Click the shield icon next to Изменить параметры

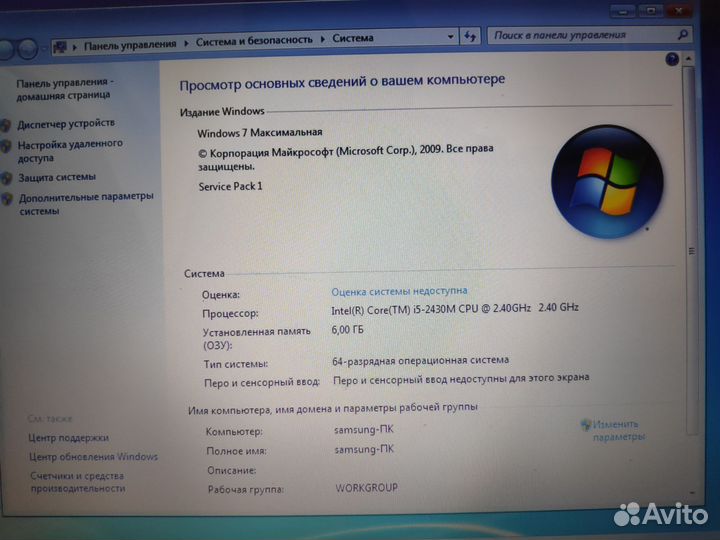pos(585,425)
